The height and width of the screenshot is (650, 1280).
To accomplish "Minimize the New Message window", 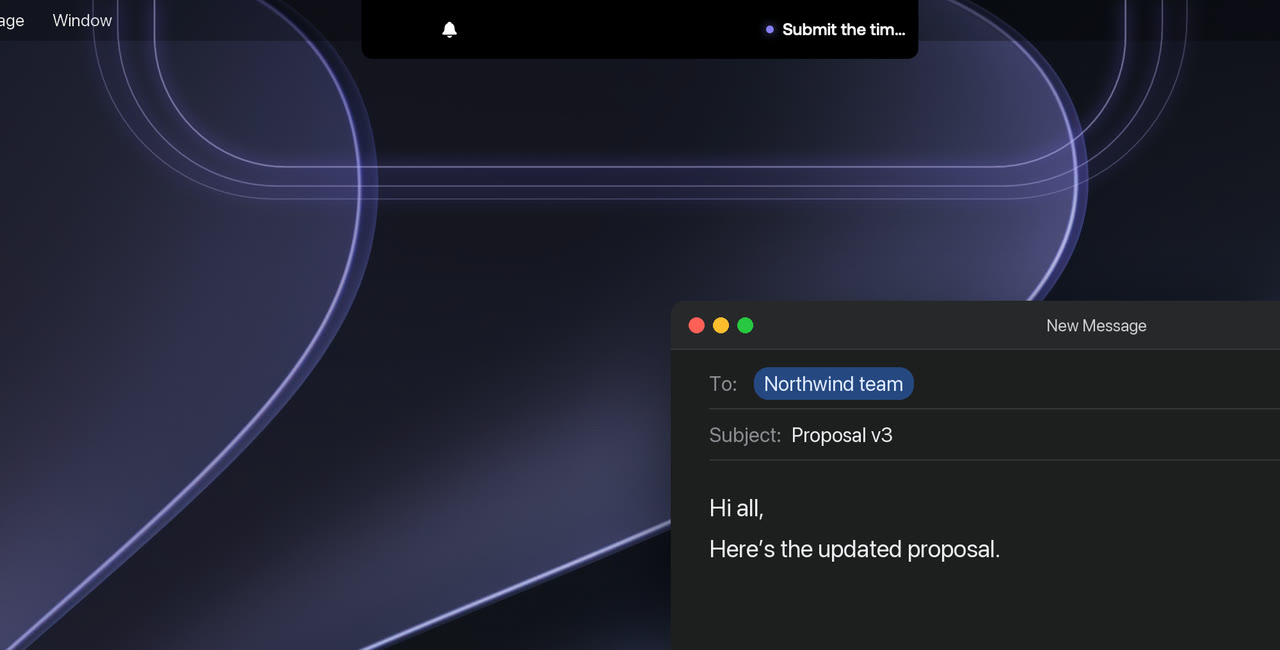I will pos(721,325).
